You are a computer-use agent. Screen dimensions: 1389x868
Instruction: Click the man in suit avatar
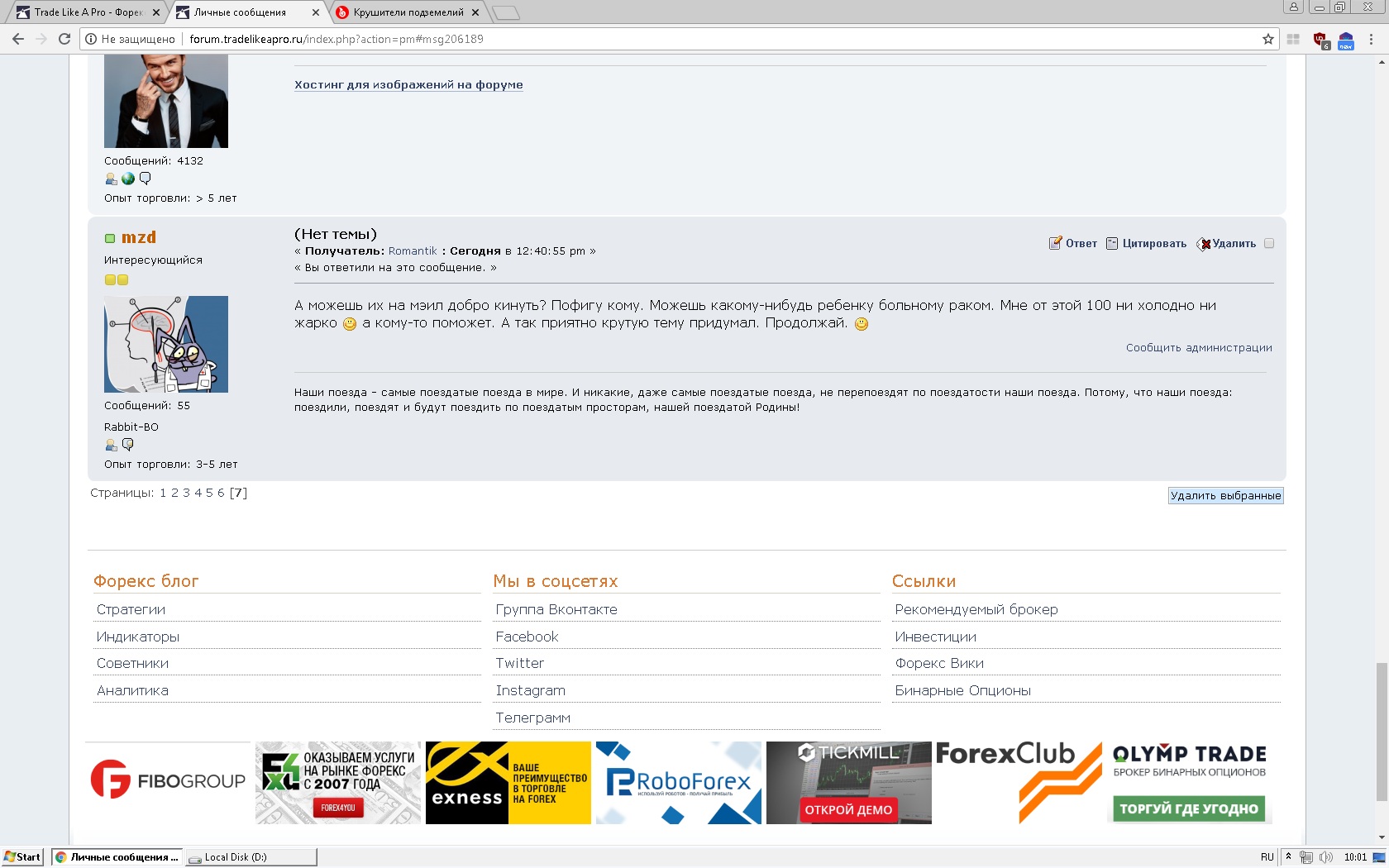tap(166, 101)
